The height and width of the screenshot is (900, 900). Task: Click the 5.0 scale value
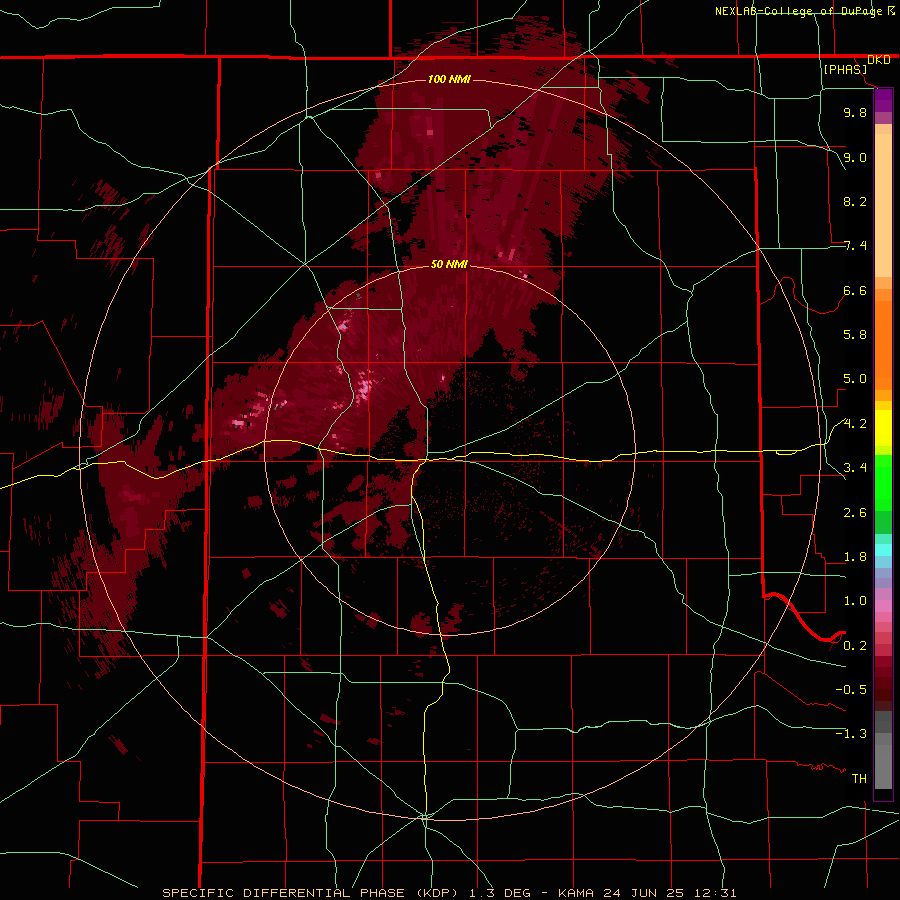(855, 379)
